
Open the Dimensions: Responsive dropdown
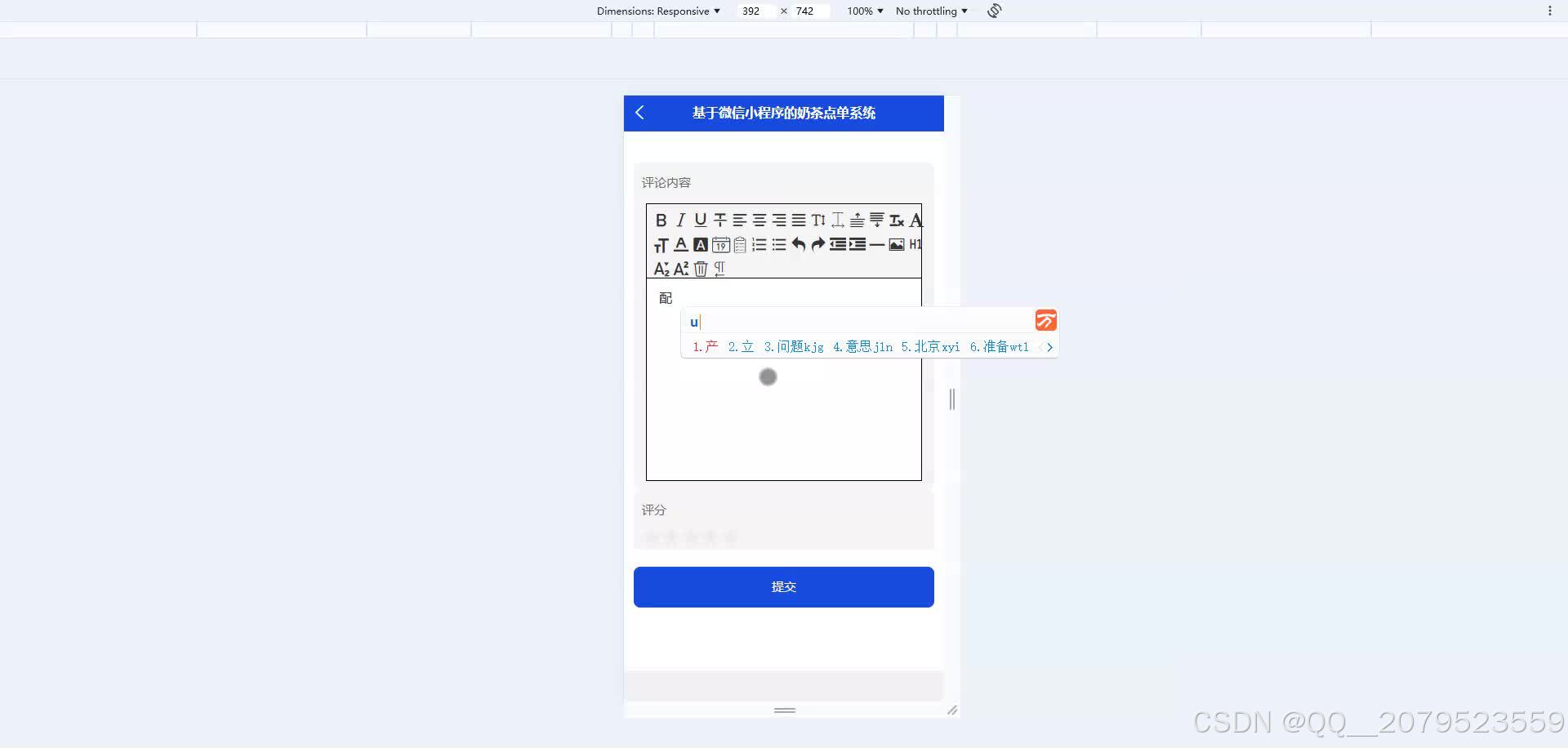click(658, 11)
